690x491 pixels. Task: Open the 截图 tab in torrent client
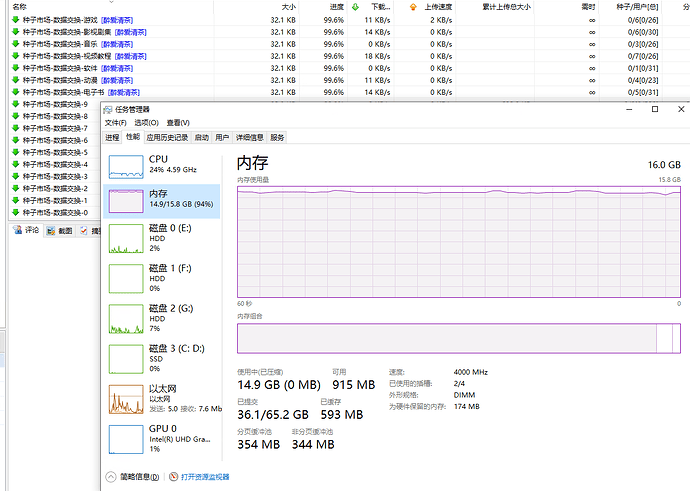click(59, 231)
